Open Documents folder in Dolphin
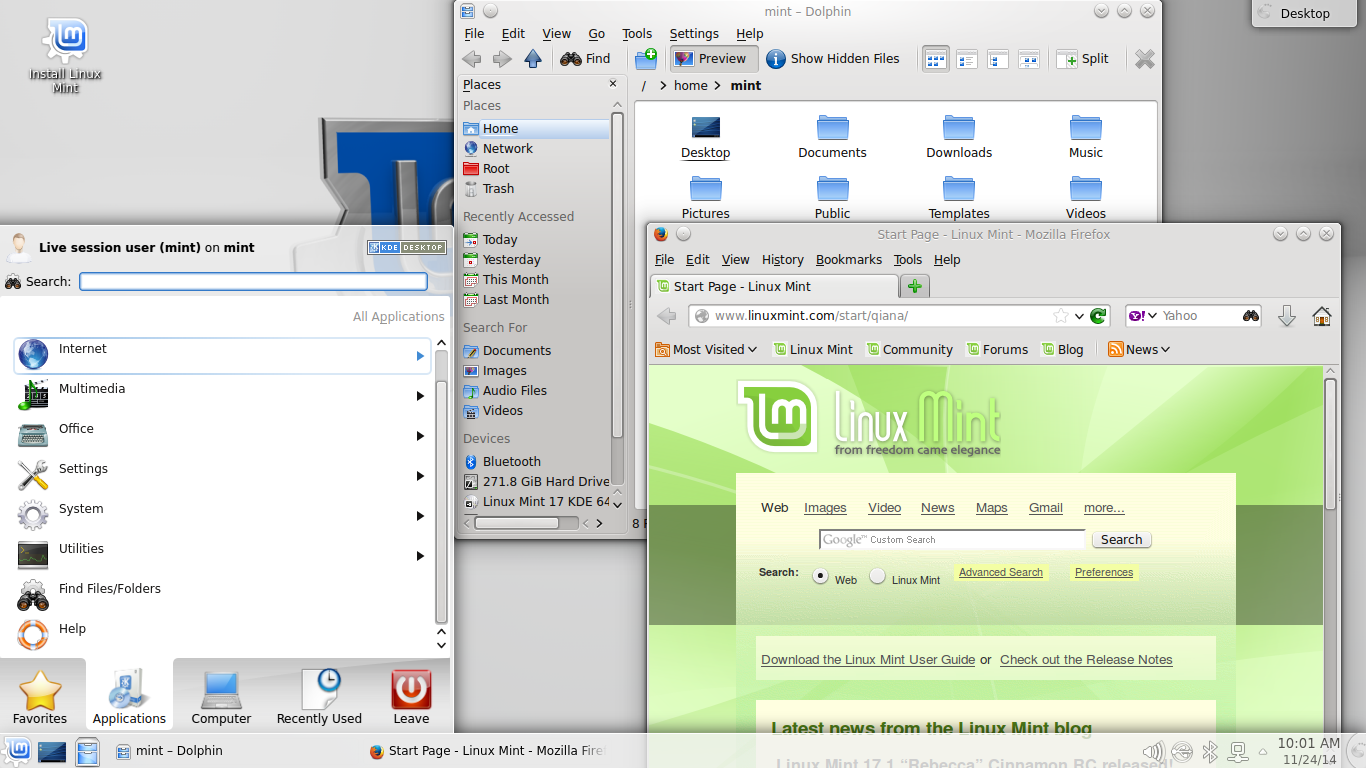The image size is (1366, 768). pyautogui.click(x=832, y=137)
